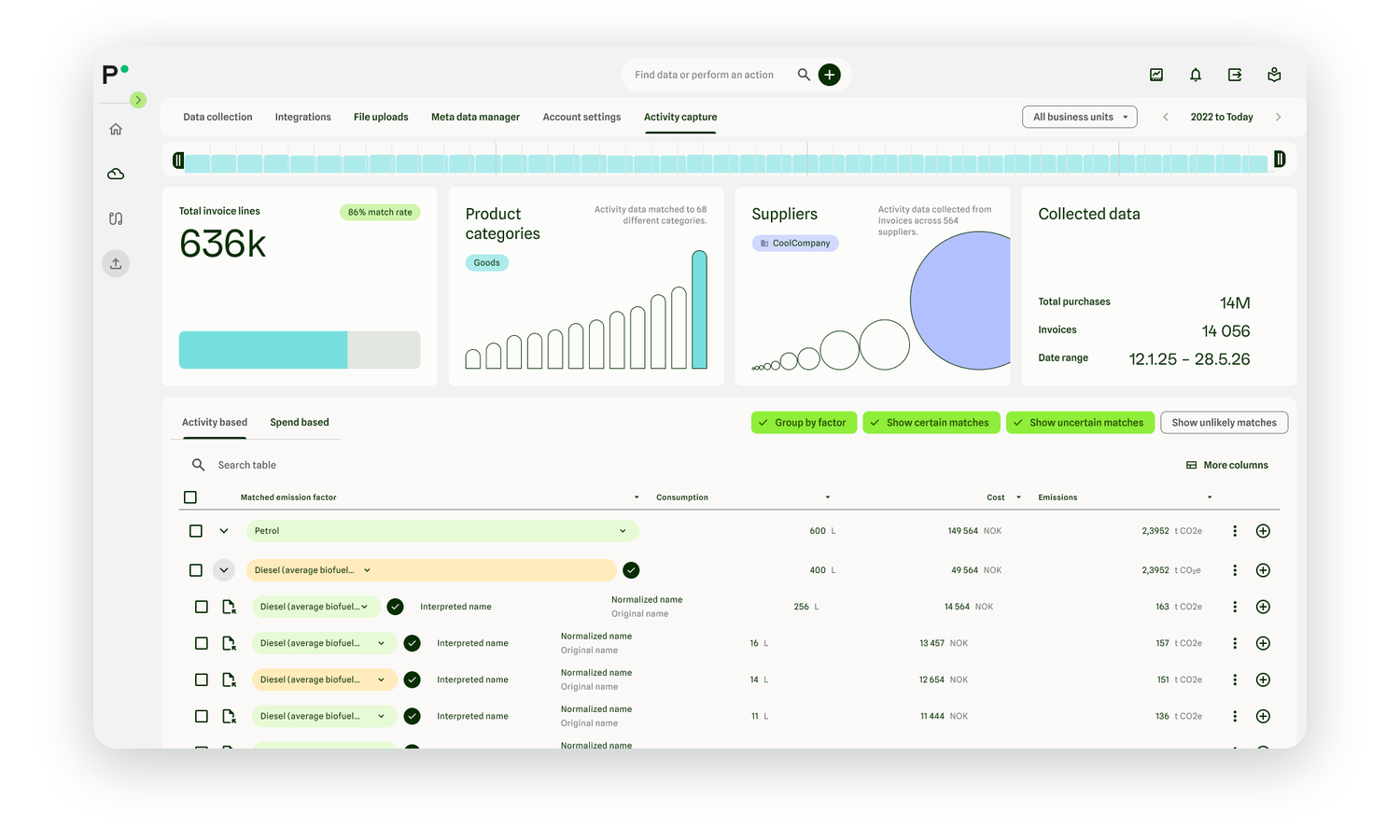Check the Petrol row checkbox
The height and width of the screenshot is (840, 1400).
click(x=196, y=531)
